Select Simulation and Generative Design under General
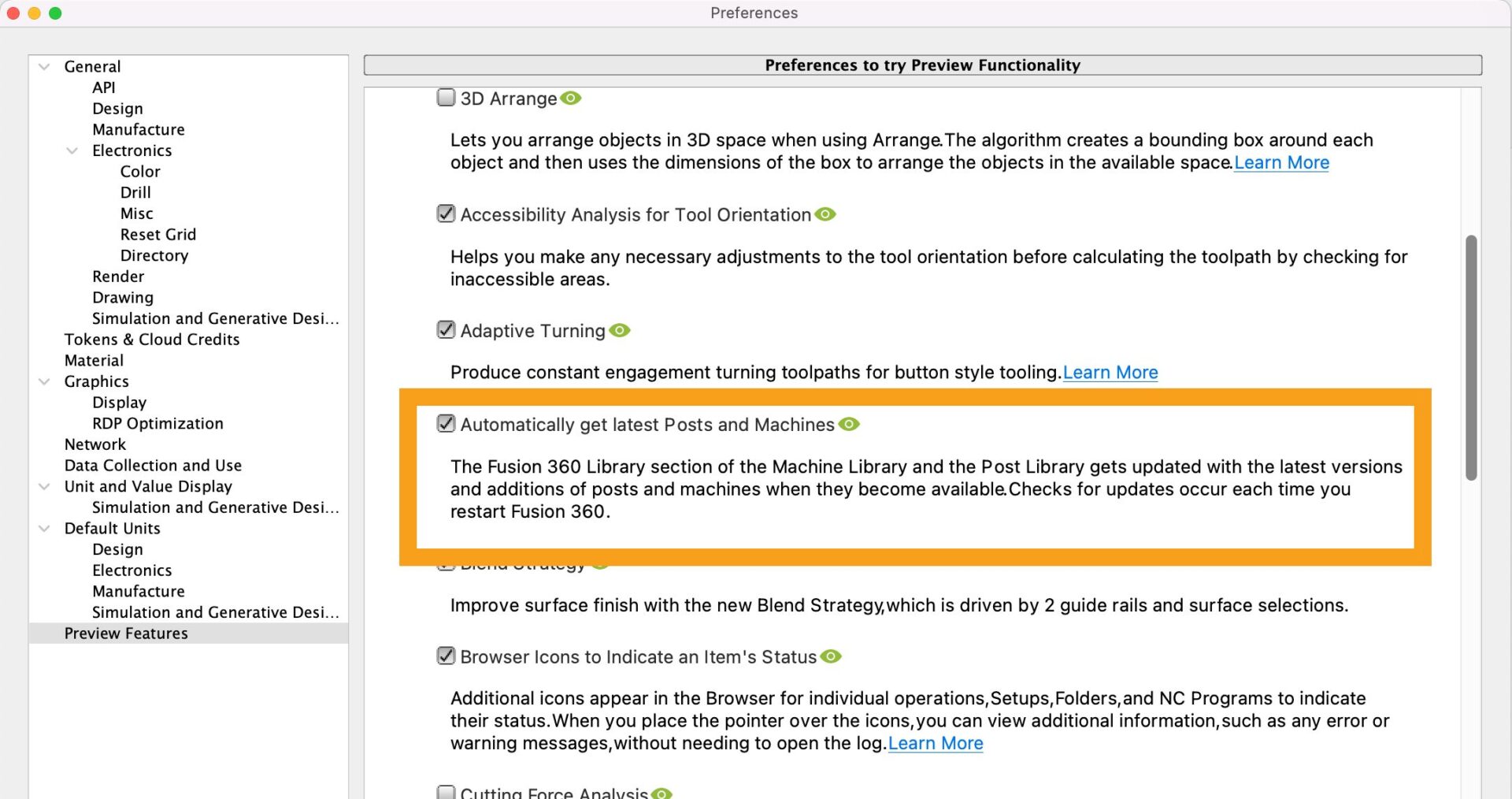Viewport: 1512px width, 799px height. coord(215,318)
